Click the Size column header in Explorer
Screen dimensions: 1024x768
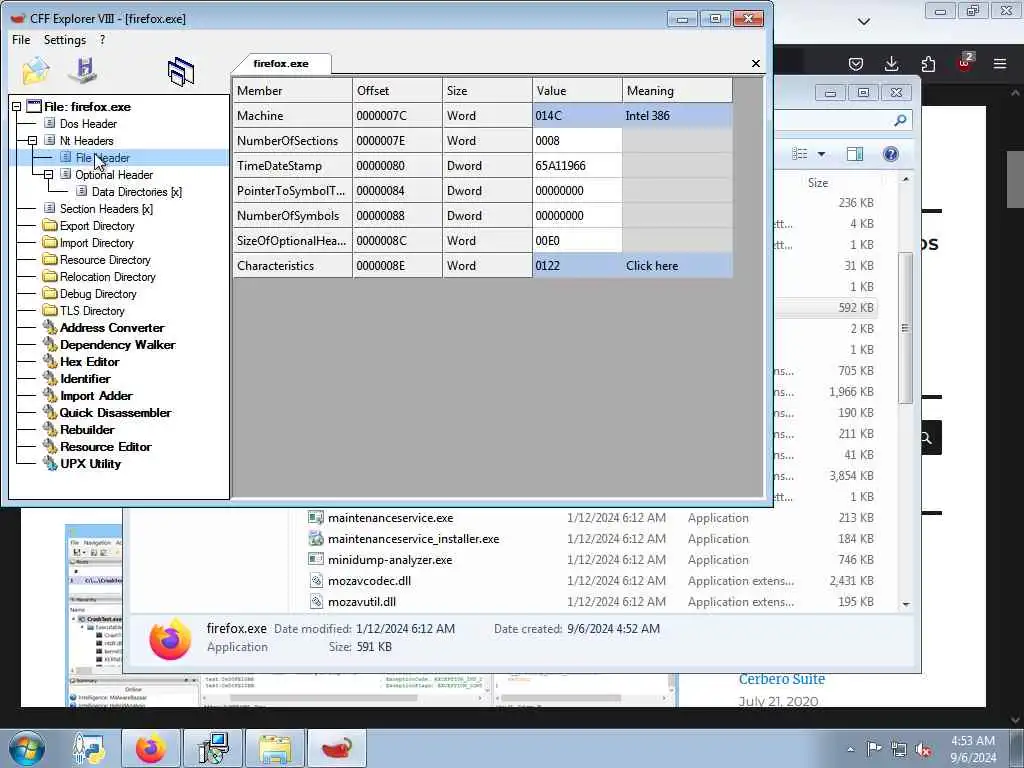tap(818, 183)
